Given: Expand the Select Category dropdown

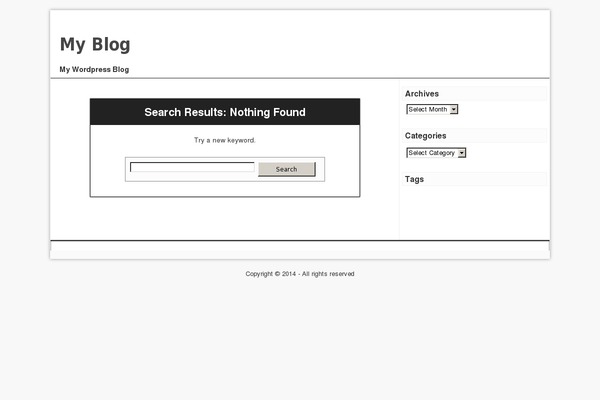Looking at the screenshot, I should [x=431, y=153].
